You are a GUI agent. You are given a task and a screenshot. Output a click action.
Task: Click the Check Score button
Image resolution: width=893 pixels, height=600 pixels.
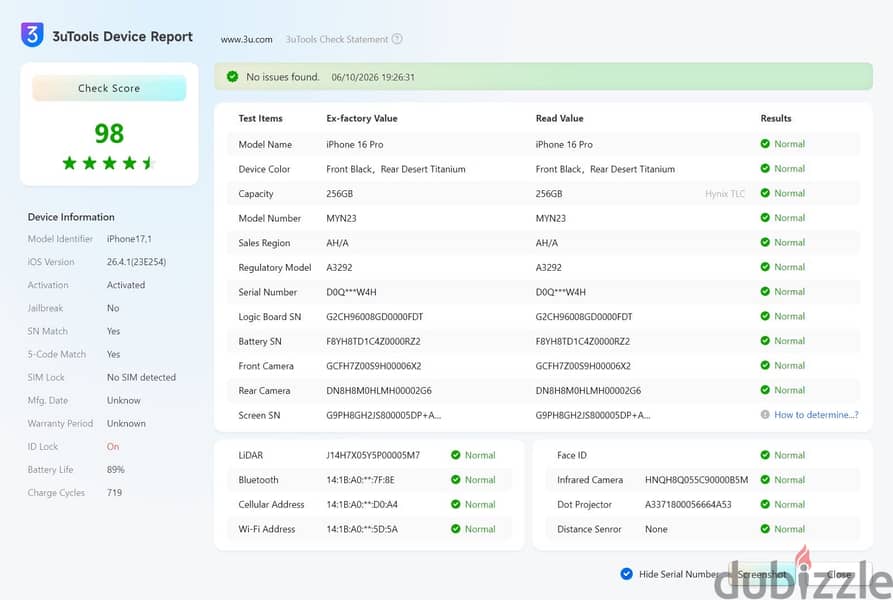109,88
